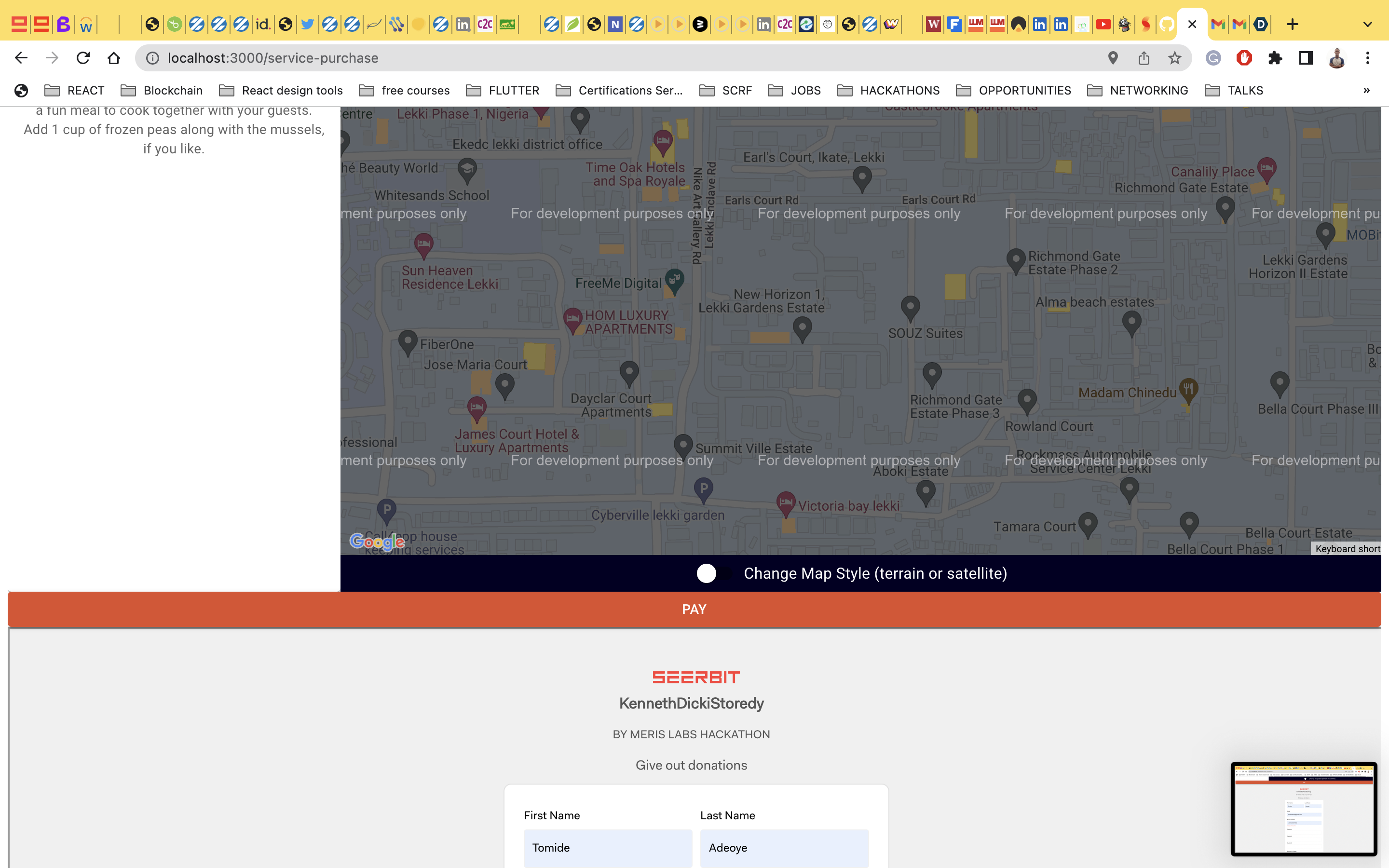Screen dimensions: 1389x868
Task: Open the OPPORTUNITIES bookmarks folder
Action: click(x=1014, y=90)
